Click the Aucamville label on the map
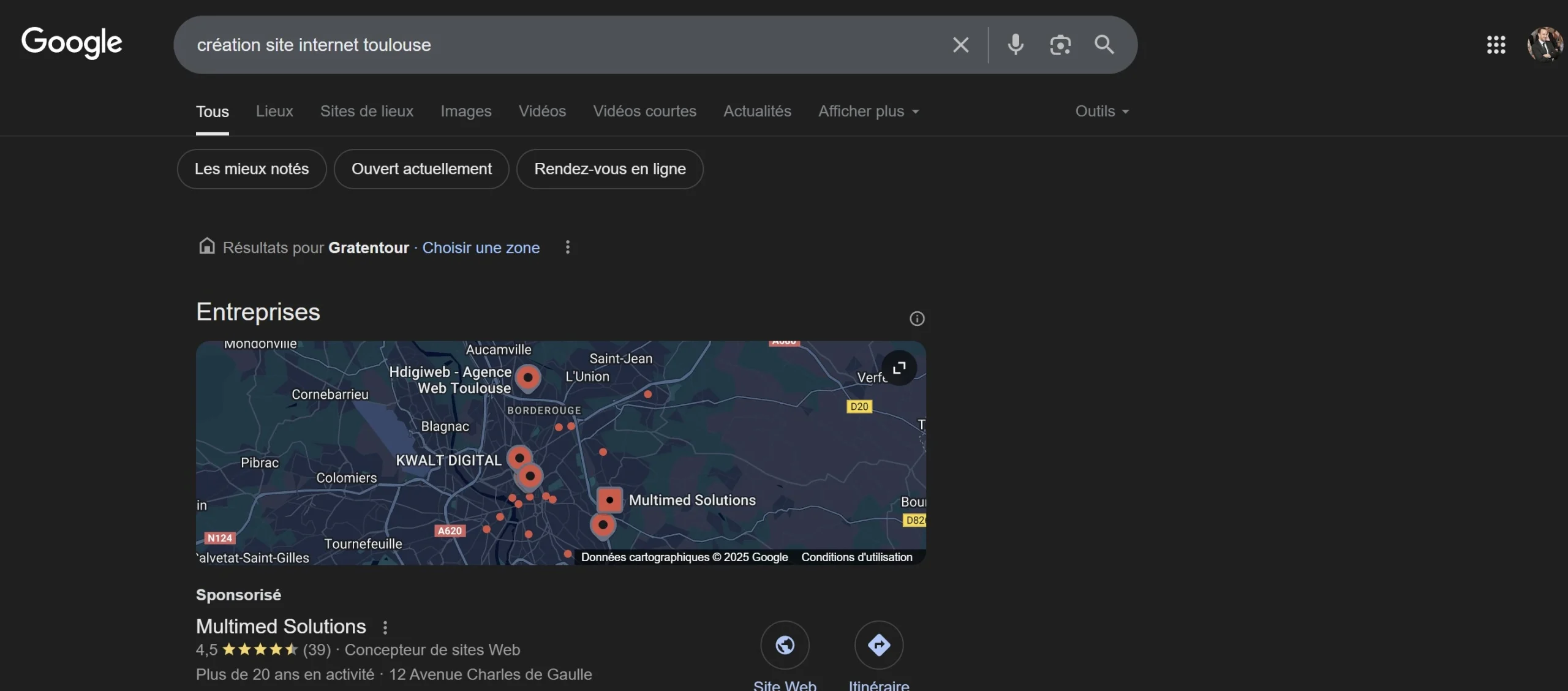 click(499, 349)
